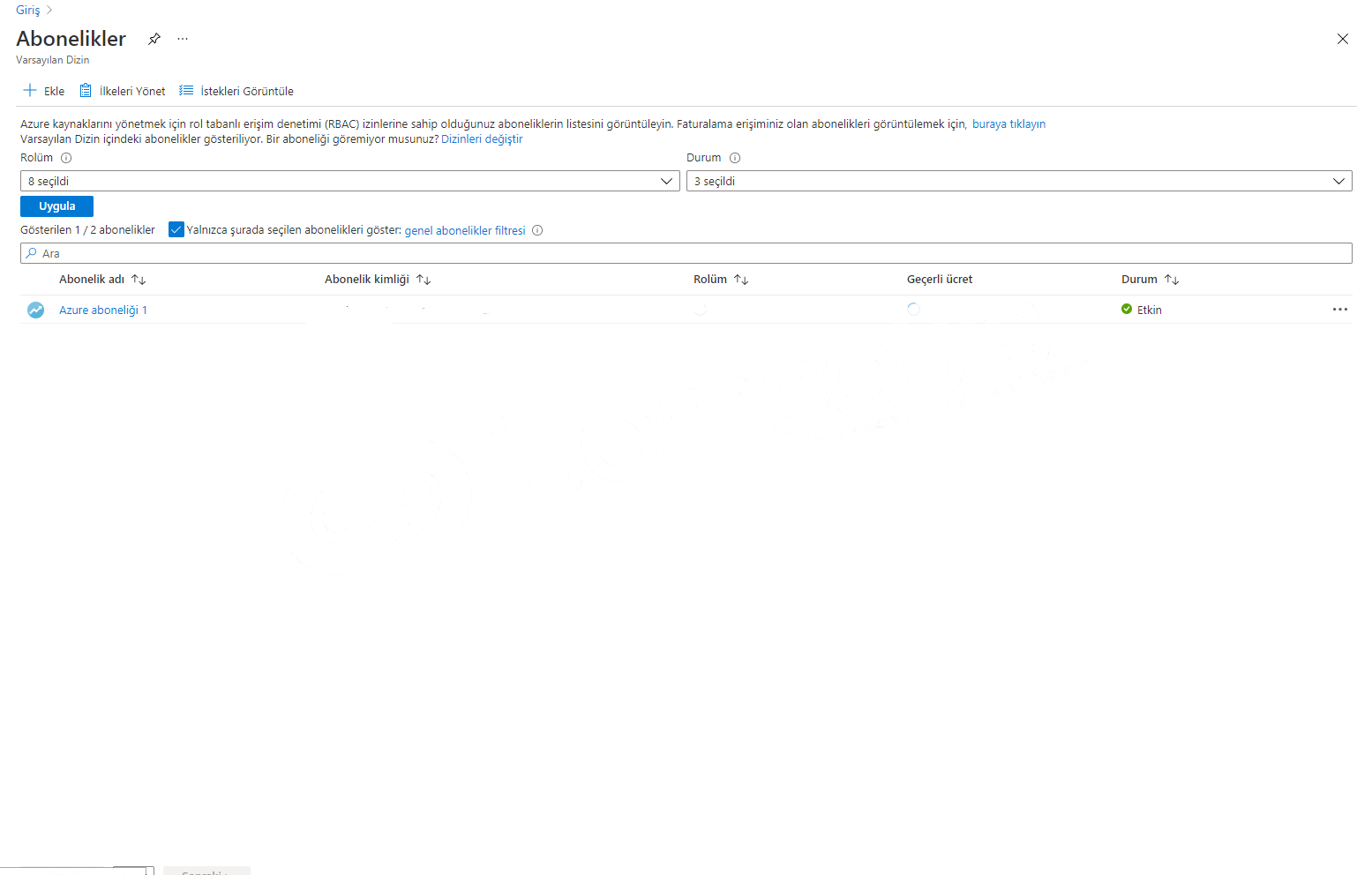Click the Uygula button
1372x875 pixels.
(x=57, y=206)
